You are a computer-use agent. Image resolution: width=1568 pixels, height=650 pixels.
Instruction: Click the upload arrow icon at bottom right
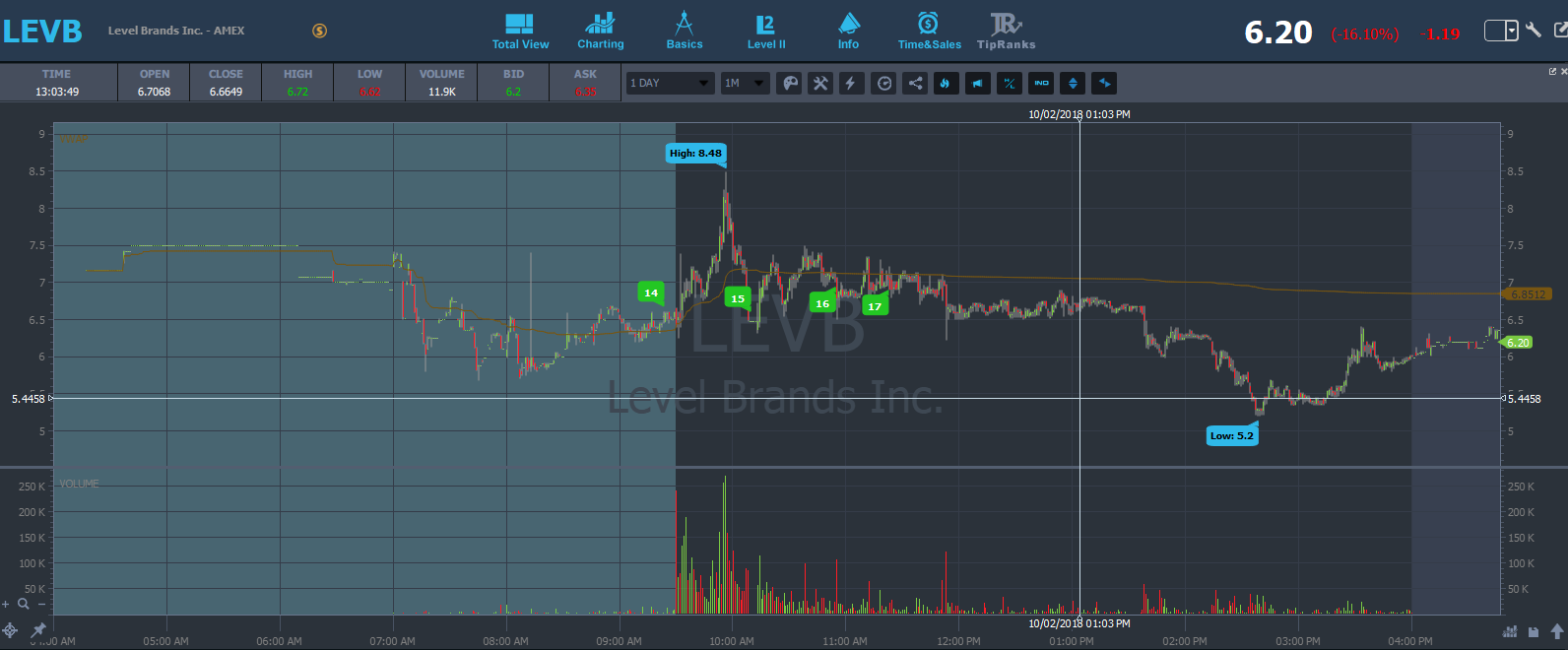pos(1557,631)
